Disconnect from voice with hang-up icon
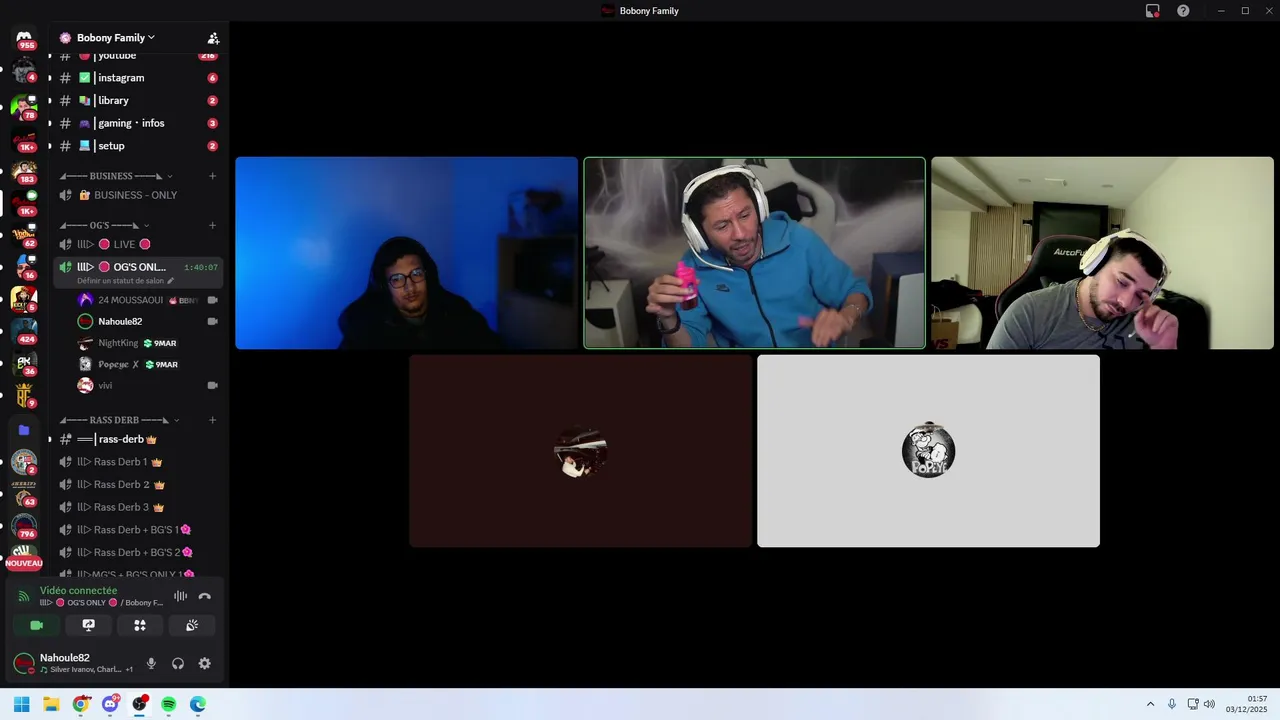This screenshot has height=720, width=1280. point(205,596)
